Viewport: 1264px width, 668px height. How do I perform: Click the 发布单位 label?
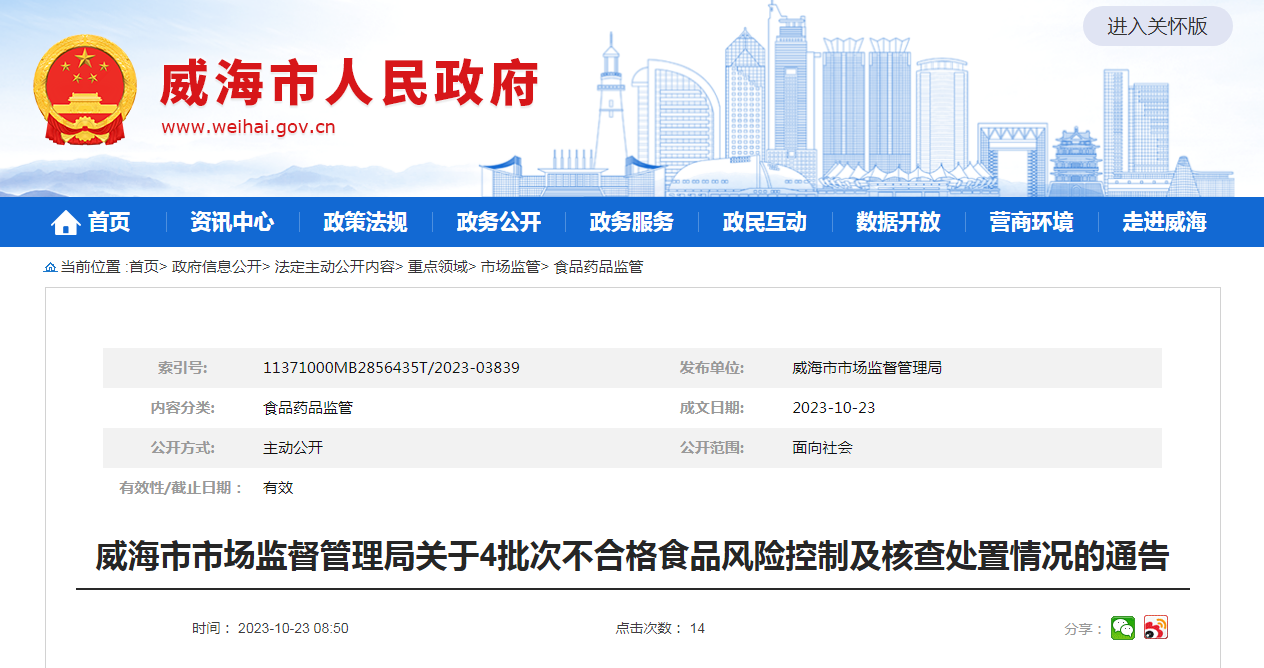[x=712, y=368]
